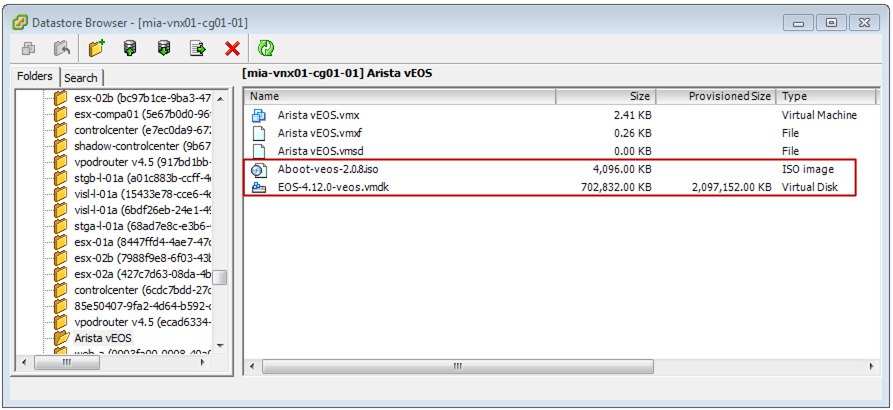Switch to the Folders tab
The height and width of the screenshot is (410, 893).
pyautogui.click(x=35, y=76)
